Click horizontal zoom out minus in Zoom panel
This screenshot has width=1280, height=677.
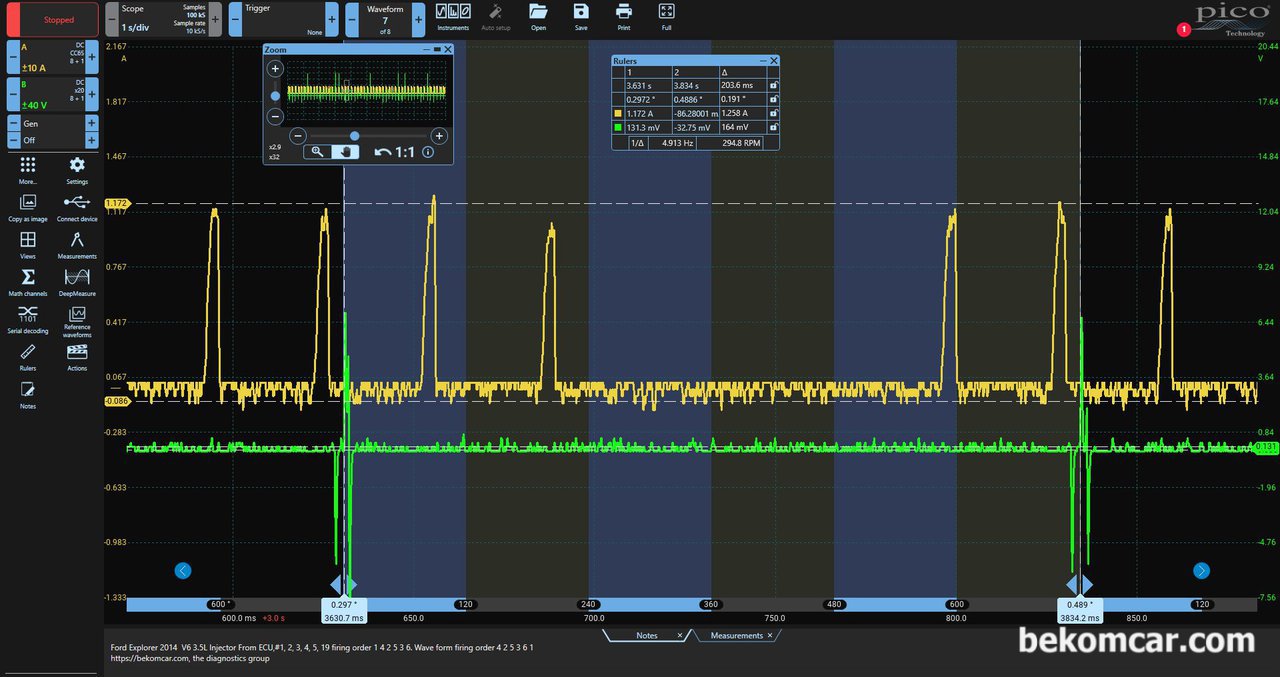pos(297,135)
